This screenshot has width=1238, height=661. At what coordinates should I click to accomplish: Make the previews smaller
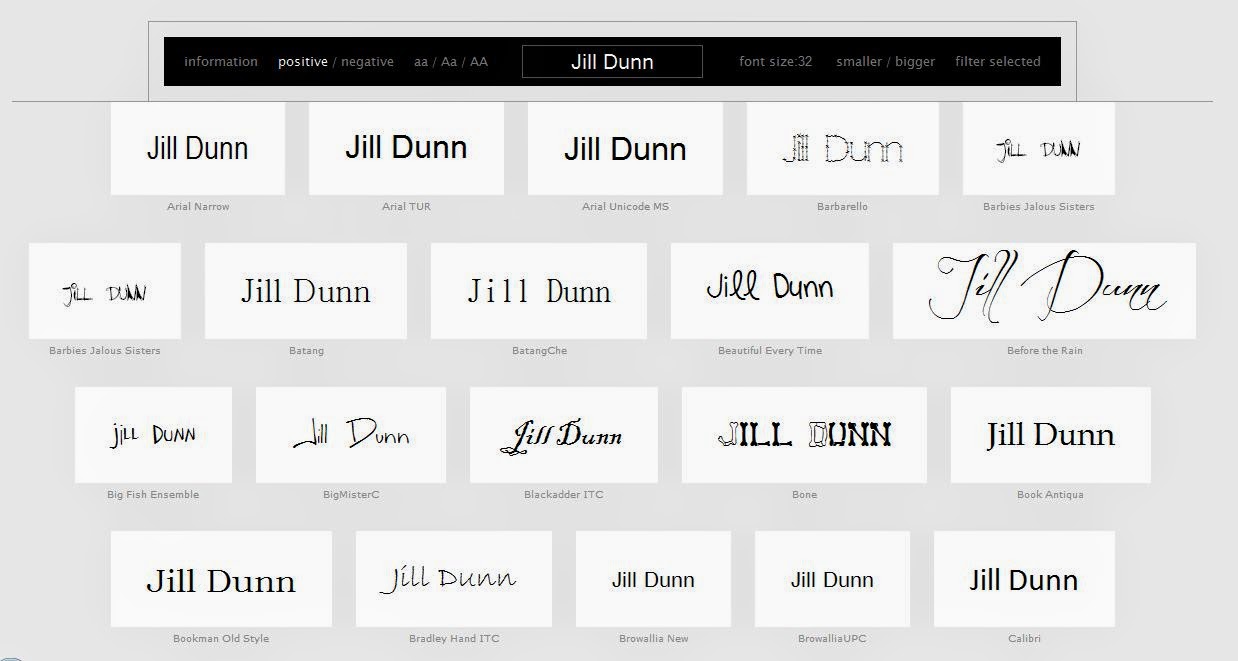(859, 62)
